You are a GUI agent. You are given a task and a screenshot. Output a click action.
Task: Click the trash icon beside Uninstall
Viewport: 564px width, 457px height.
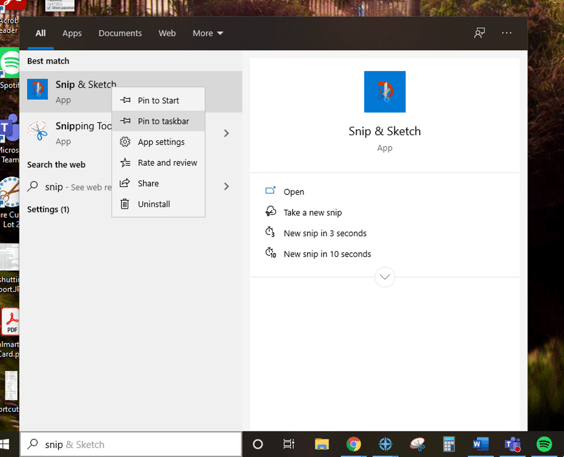[x=124, y=204]
